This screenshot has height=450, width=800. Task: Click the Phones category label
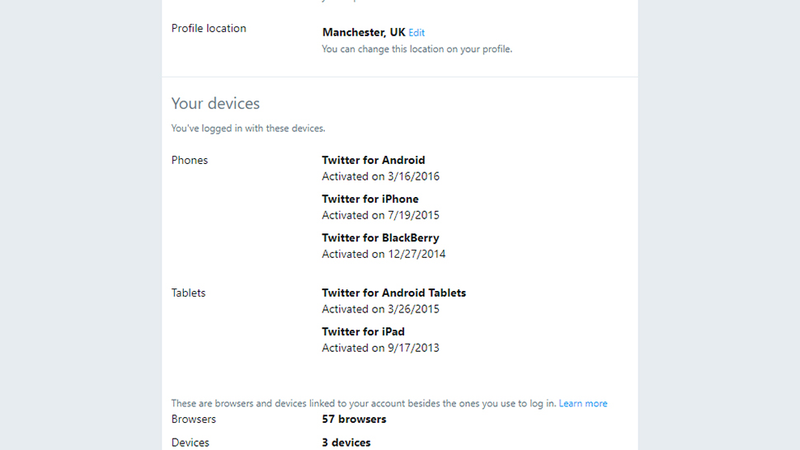tap(190, 160)
